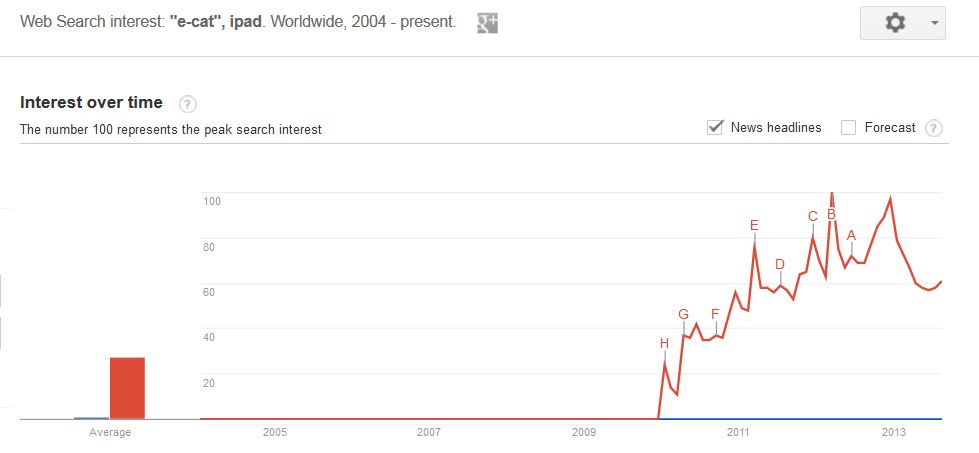Uncheck the News headlines checkbox
The image size is (979, 453).
[x=715, y=128]
